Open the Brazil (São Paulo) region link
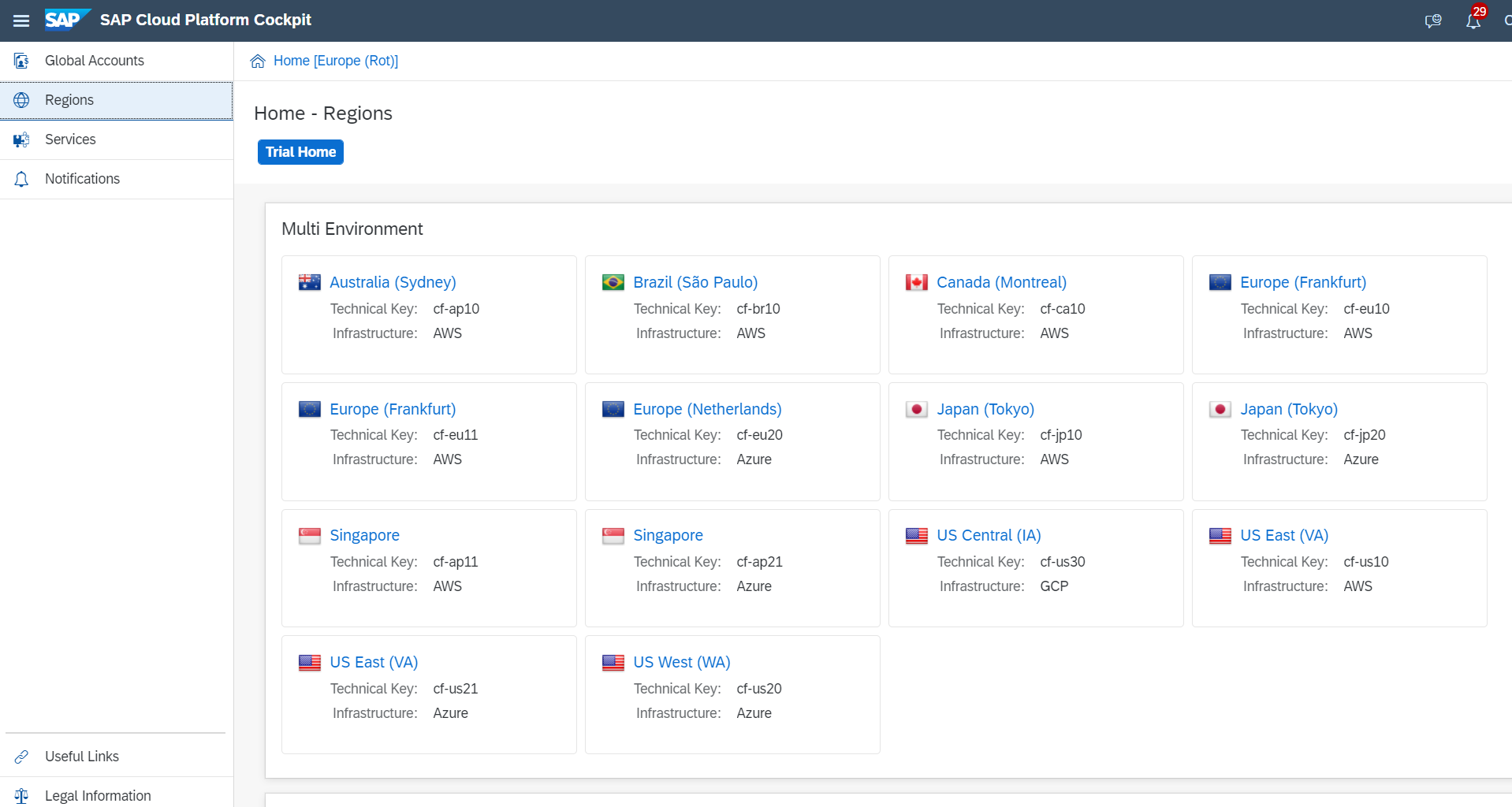1512x807 pixels. point(695,282)
